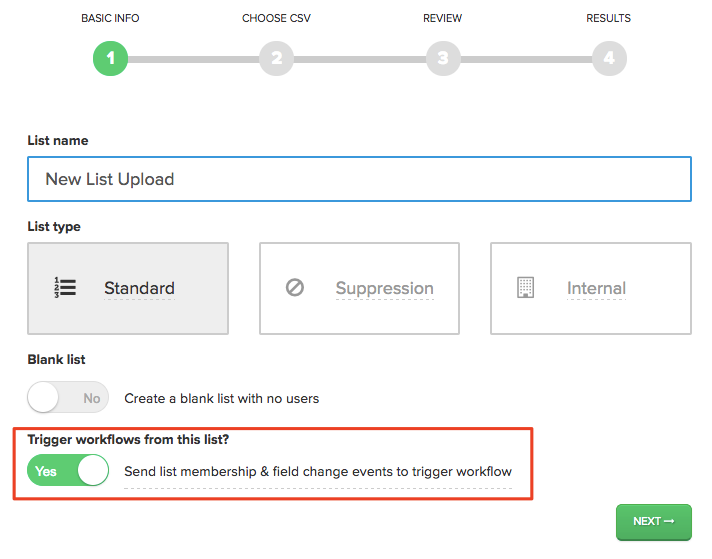
Task: Click step 1 green circle
Action: (110, 59)
